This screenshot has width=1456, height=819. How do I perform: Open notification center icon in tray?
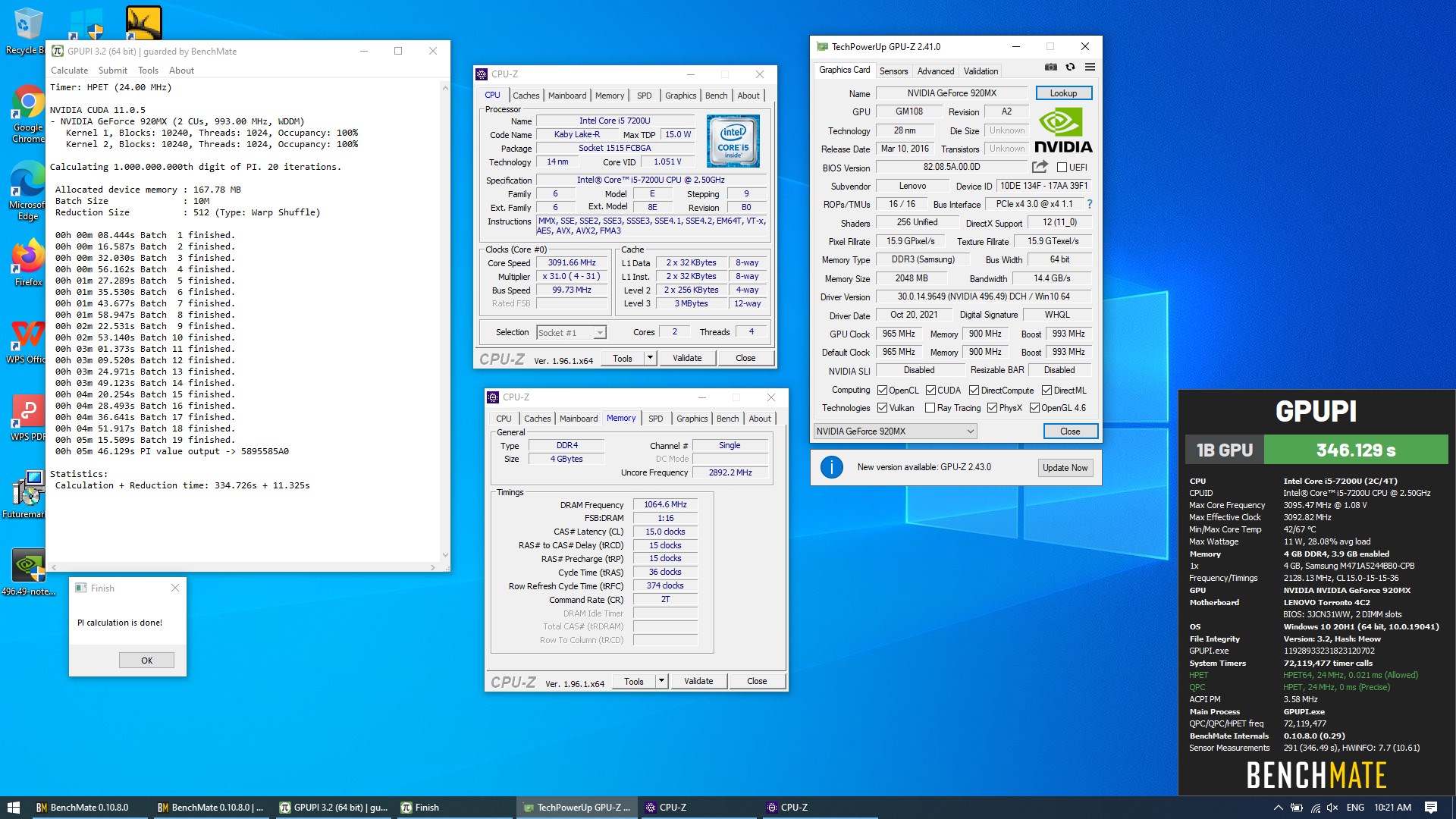point(1431,808)
